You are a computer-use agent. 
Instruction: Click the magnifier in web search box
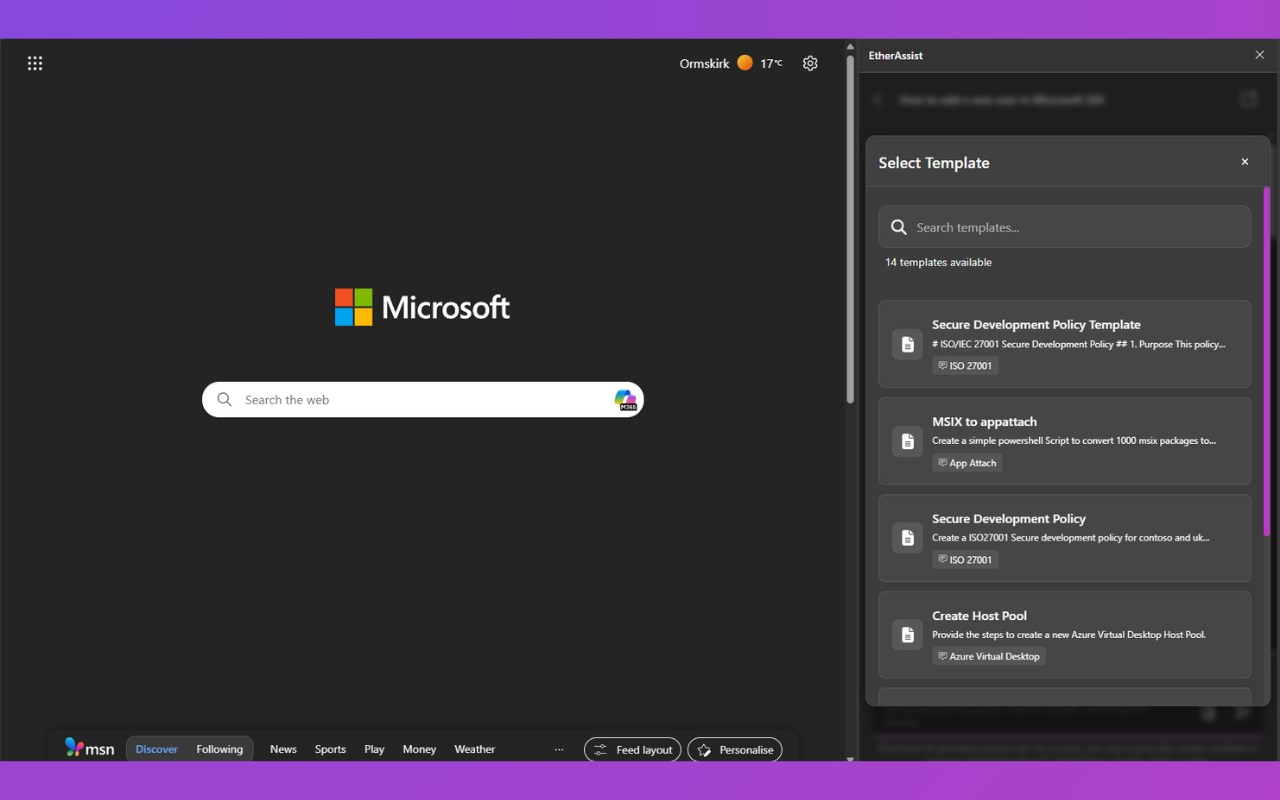(x=225, y=399)
